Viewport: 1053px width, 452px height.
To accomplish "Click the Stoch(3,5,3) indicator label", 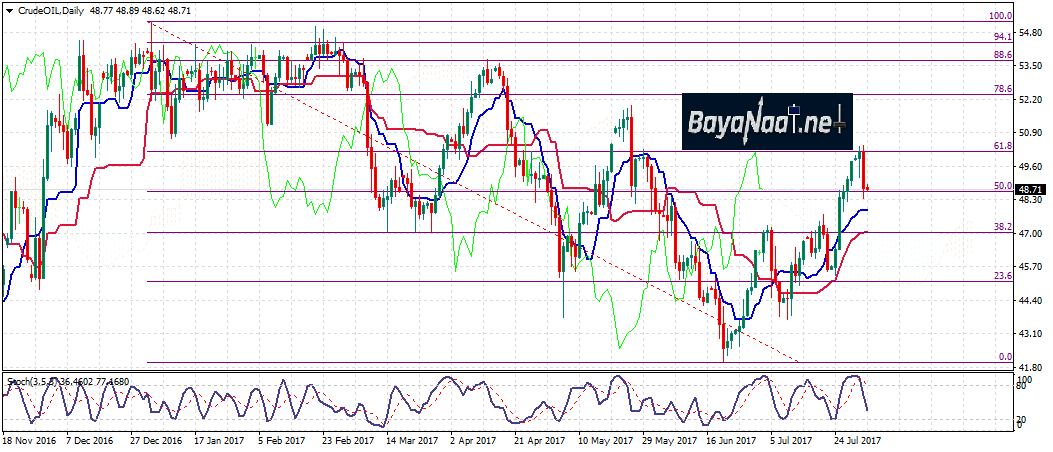I will tap(30, 381).
